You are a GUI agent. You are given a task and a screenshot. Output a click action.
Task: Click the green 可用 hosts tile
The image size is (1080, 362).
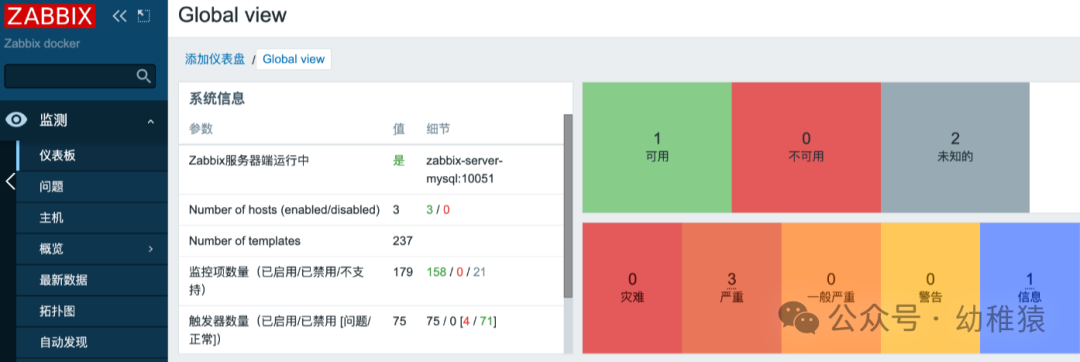coord(657,147)
